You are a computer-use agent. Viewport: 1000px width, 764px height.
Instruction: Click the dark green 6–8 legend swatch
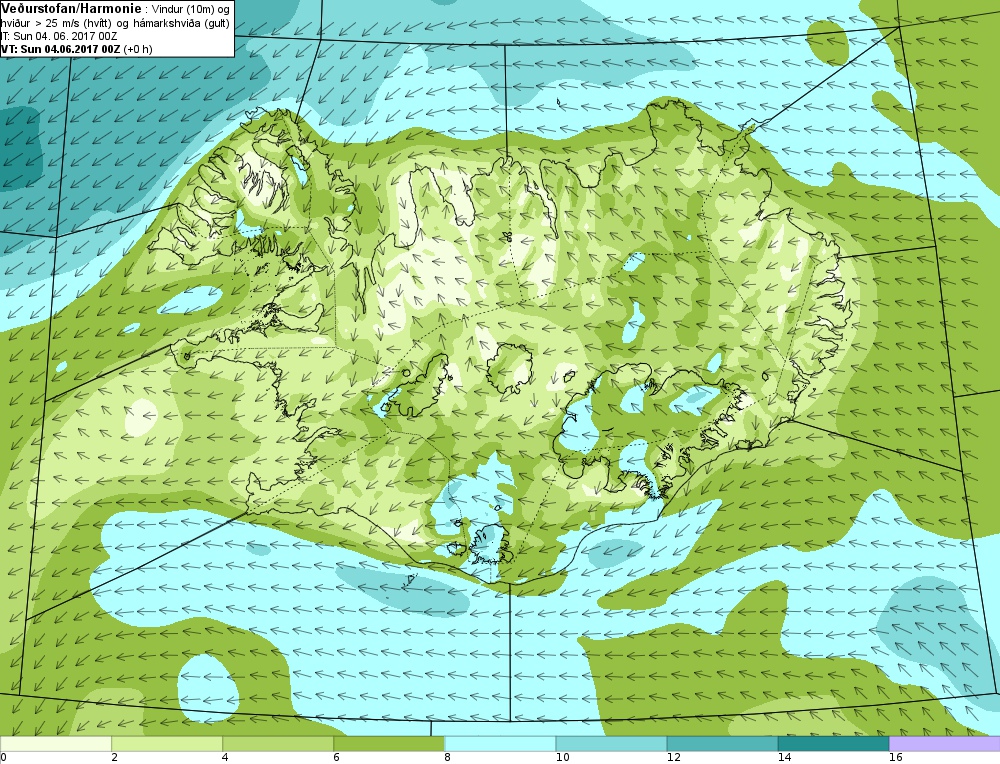tap(389, 744)
